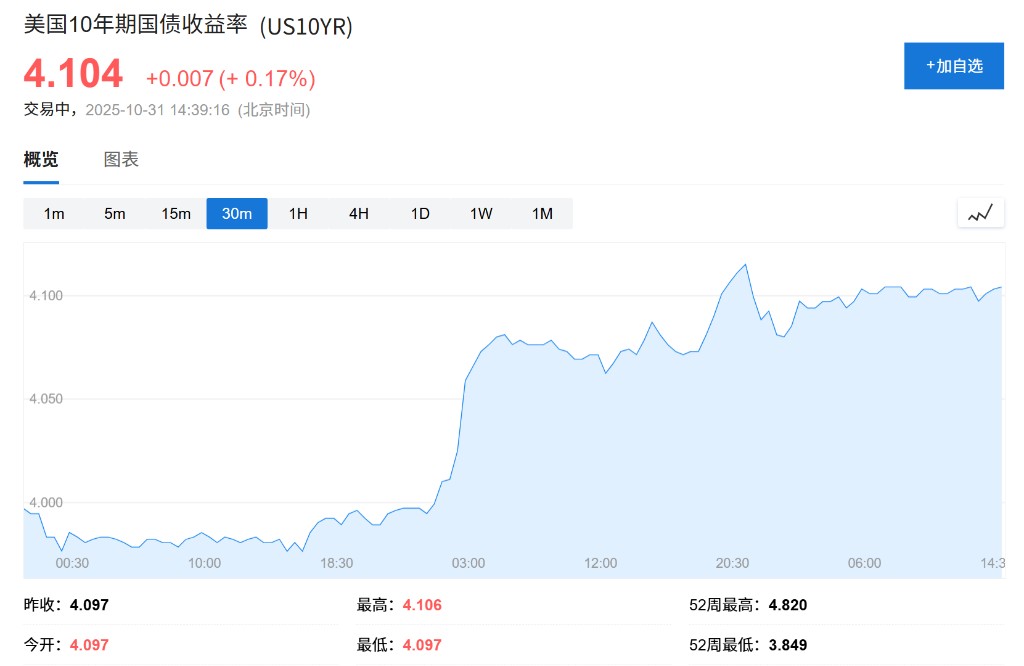The image size is (1024, 666).
Task: Click the US10YR ticker symbol title
Action: [x=306, y=27]
